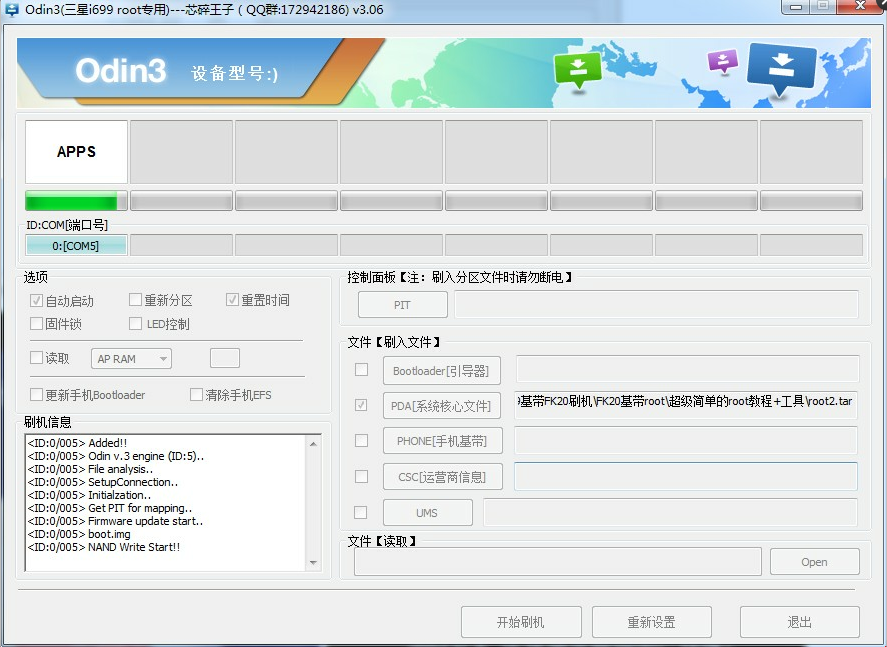
Task: Start flashing with 开始刷机 button
Action: pos(521,622)
